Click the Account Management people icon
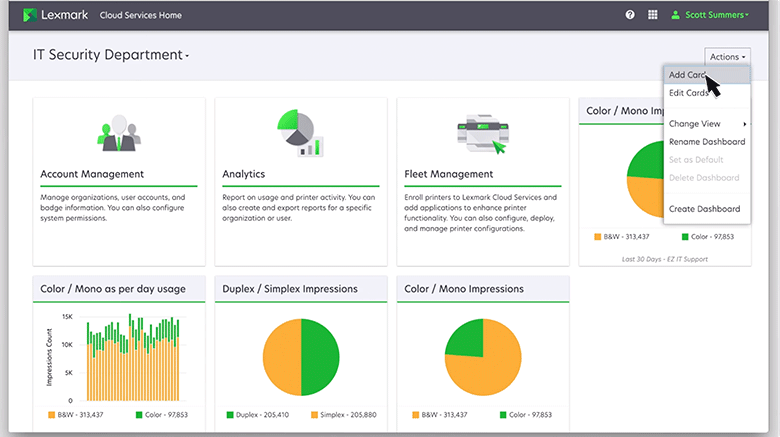780x437 pixels. click(x=119, y=132)
